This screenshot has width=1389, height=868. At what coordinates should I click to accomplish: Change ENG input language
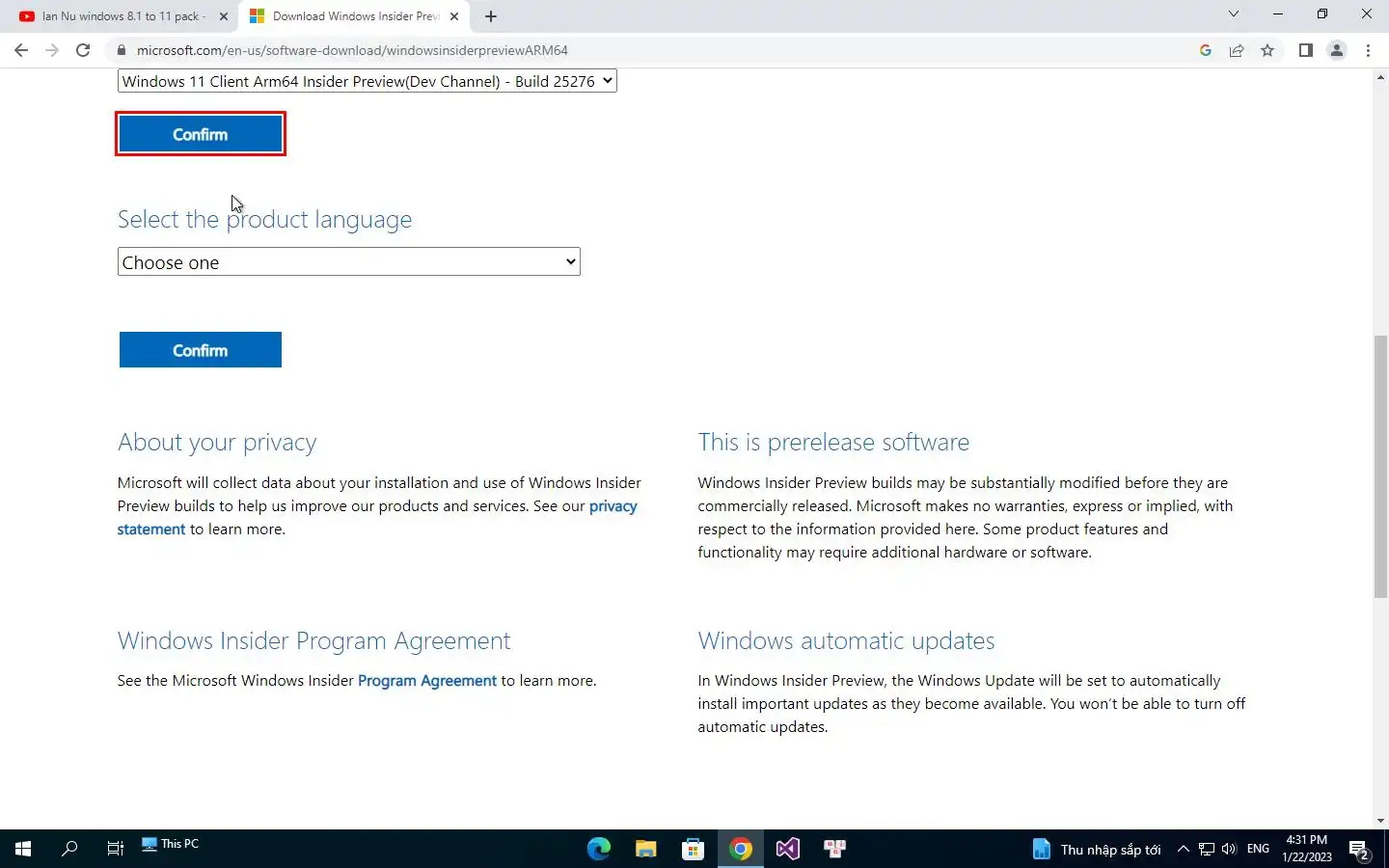(x=1258, y=849)
